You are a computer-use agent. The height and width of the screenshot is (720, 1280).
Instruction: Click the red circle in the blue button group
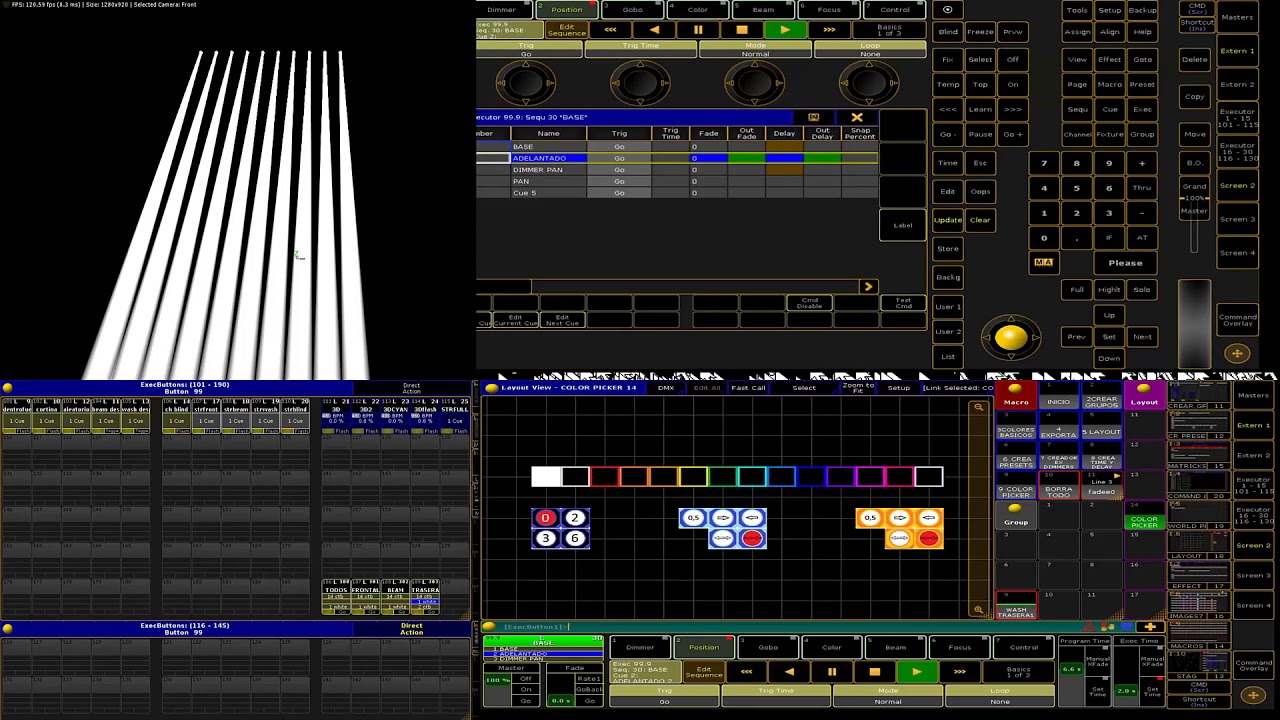[x=752, y=539]
